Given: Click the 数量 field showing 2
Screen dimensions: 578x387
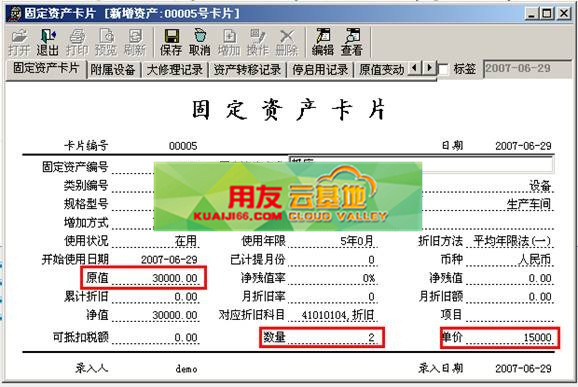Looking at the screenshot, I should tap(332, 337).
